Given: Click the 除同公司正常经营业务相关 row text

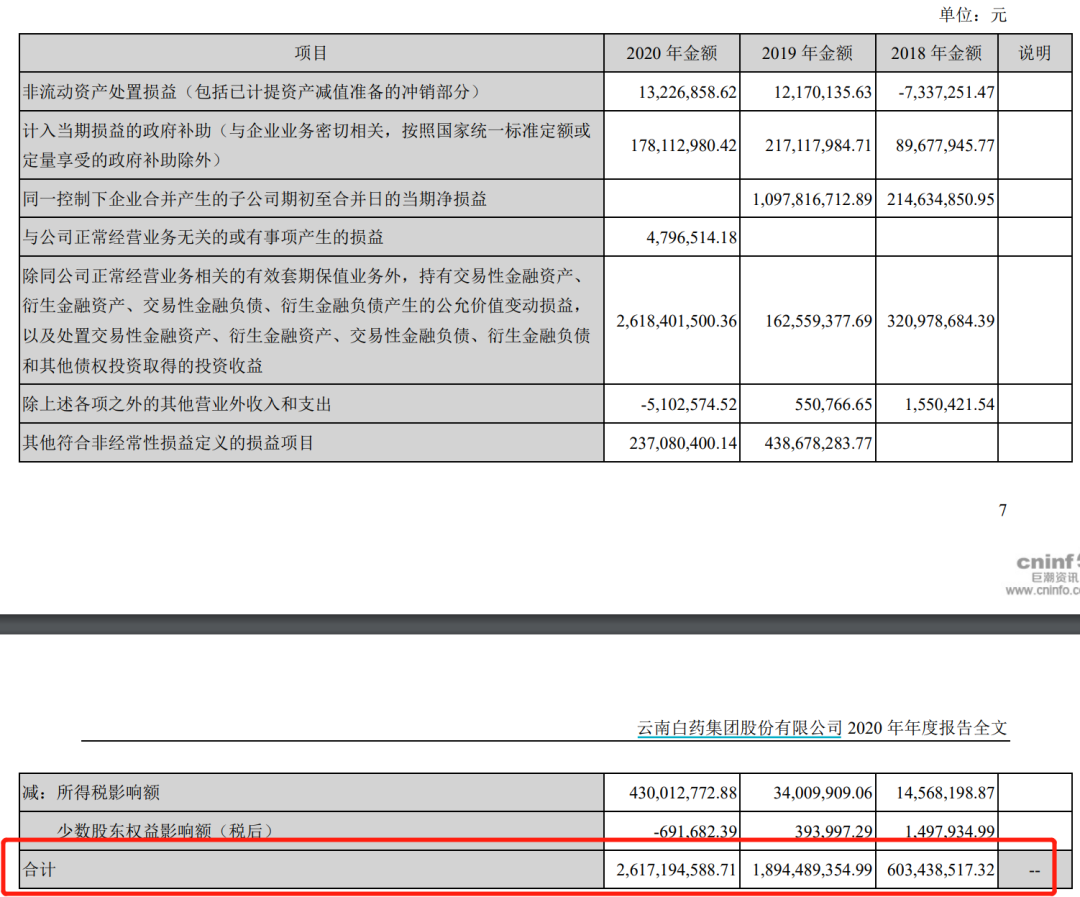Looking at the screenshot, I should pos(307,320).
